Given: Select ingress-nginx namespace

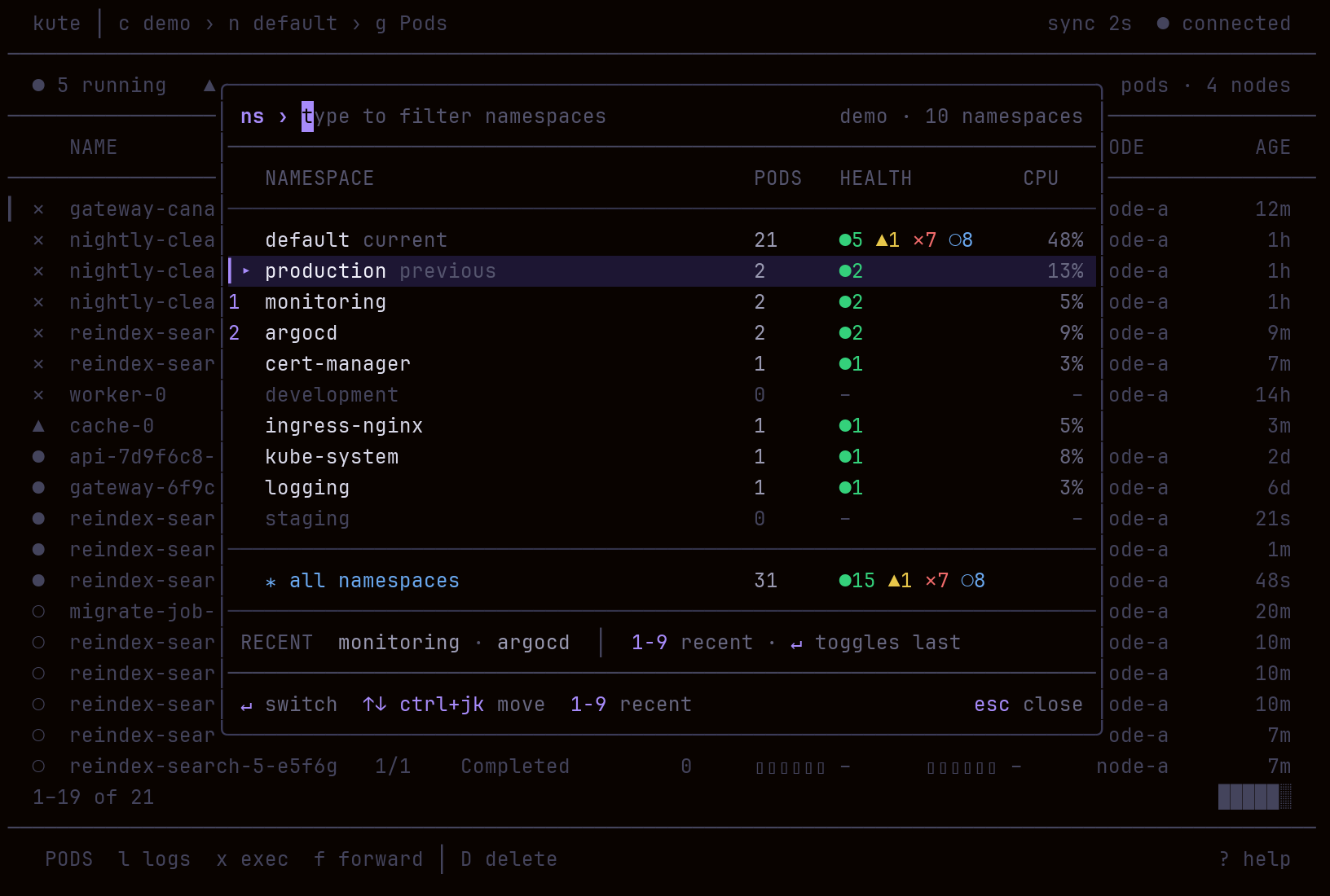Looking at the screenshot, I should pyautogui.click(x=662, y=426).
